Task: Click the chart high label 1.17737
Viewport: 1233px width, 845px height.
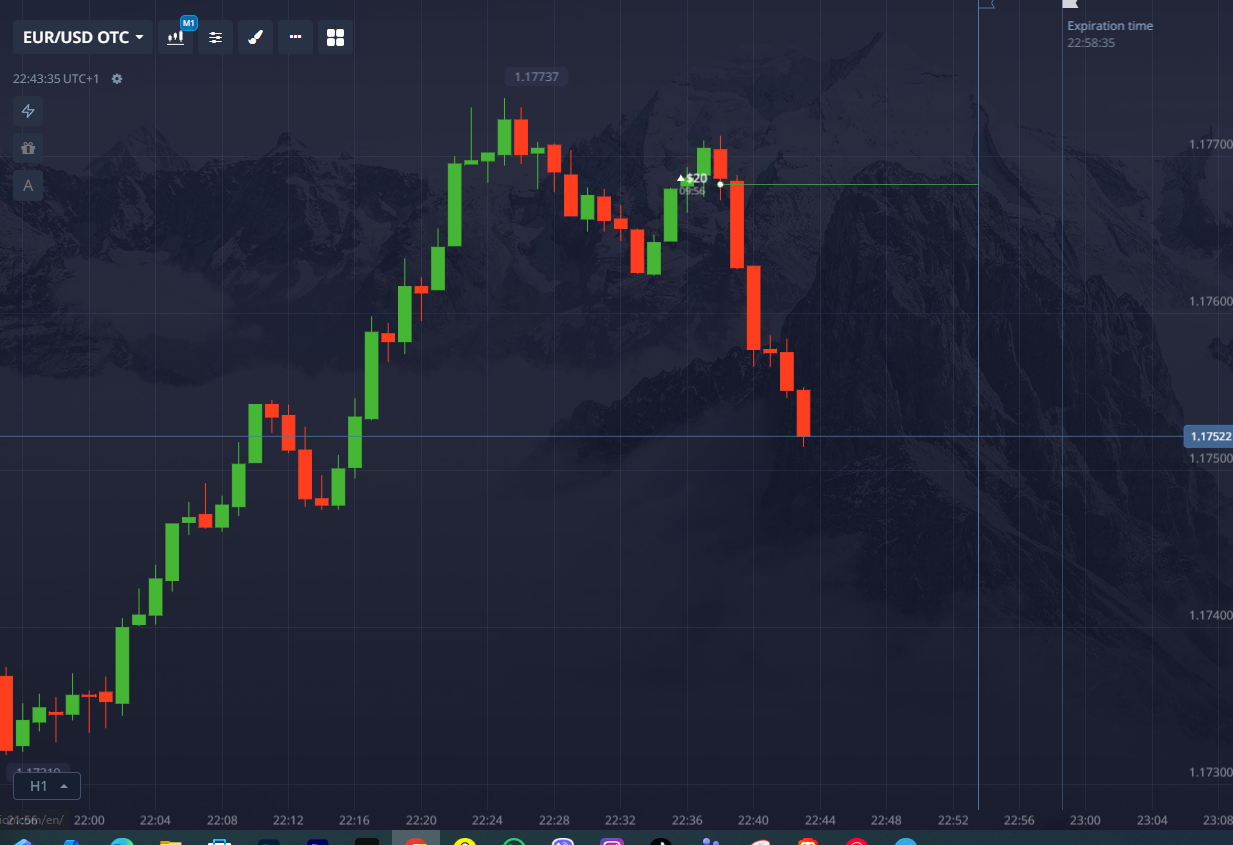Action: 536,76
